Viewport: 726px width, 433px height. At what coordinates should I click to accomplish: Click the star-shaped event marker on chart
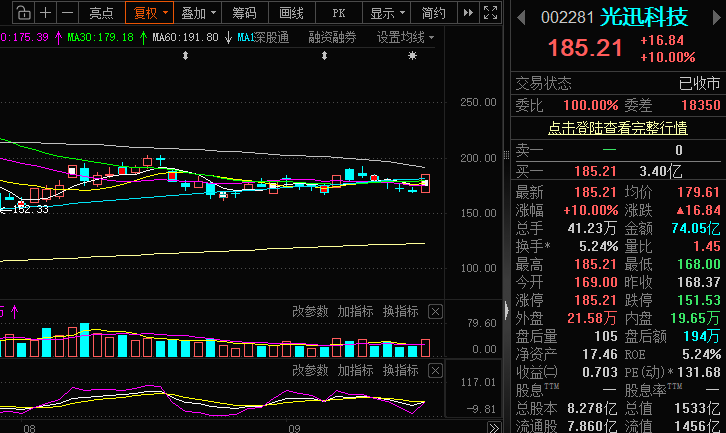(412, 56)
